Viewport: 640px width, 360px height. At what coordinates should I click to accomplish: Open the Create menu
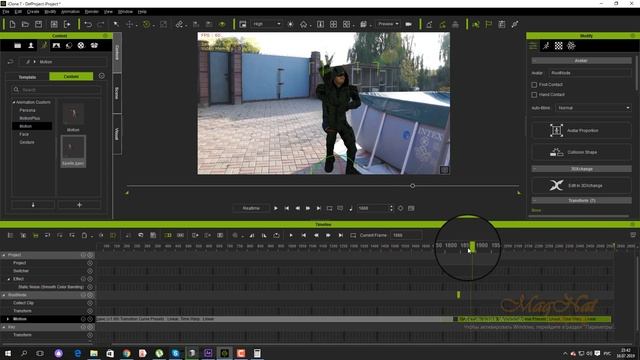point(33,12)
